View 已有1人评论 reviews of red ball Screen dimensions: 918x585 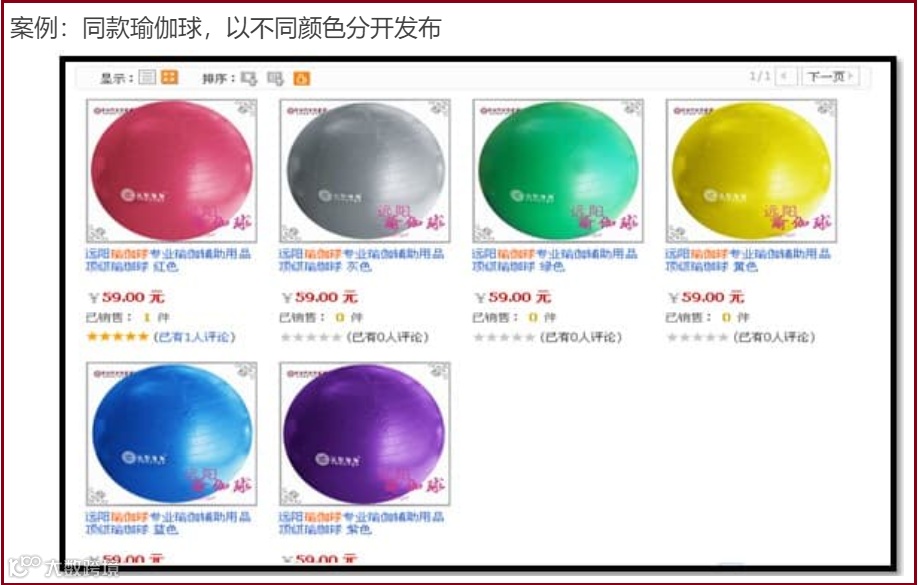[194, 337]
